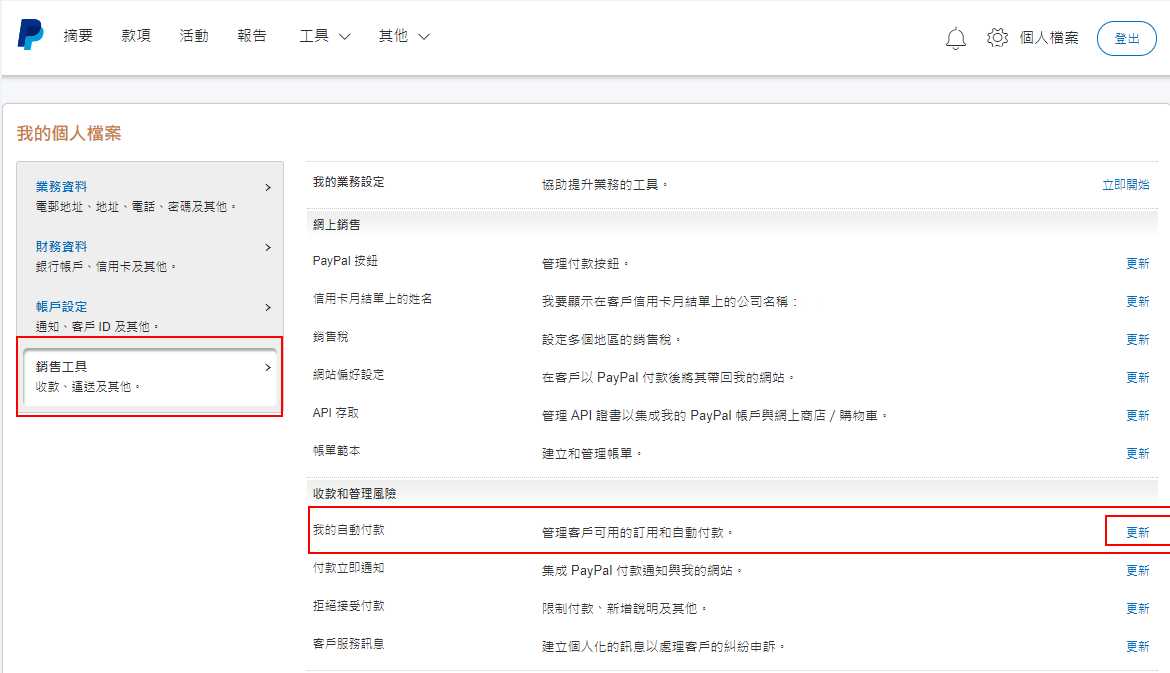1170x673 pixels.
Task: Click description 管理客戶可用的訂用和自動付款
Action: coord(637,533)
